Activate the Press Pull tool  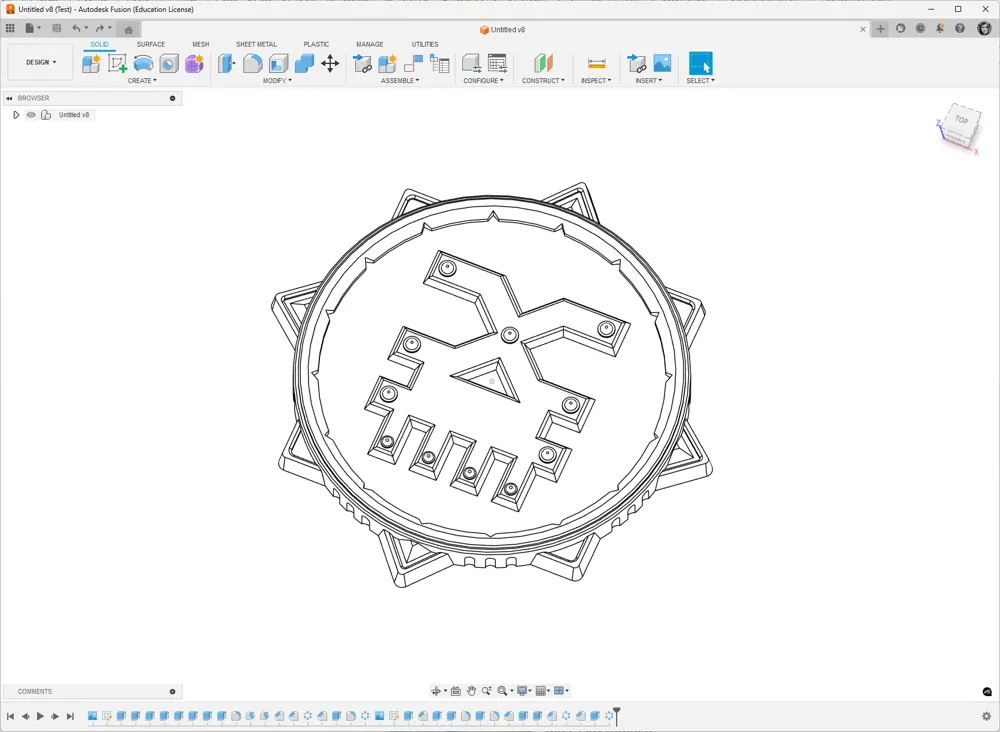[x=226, y=63]
